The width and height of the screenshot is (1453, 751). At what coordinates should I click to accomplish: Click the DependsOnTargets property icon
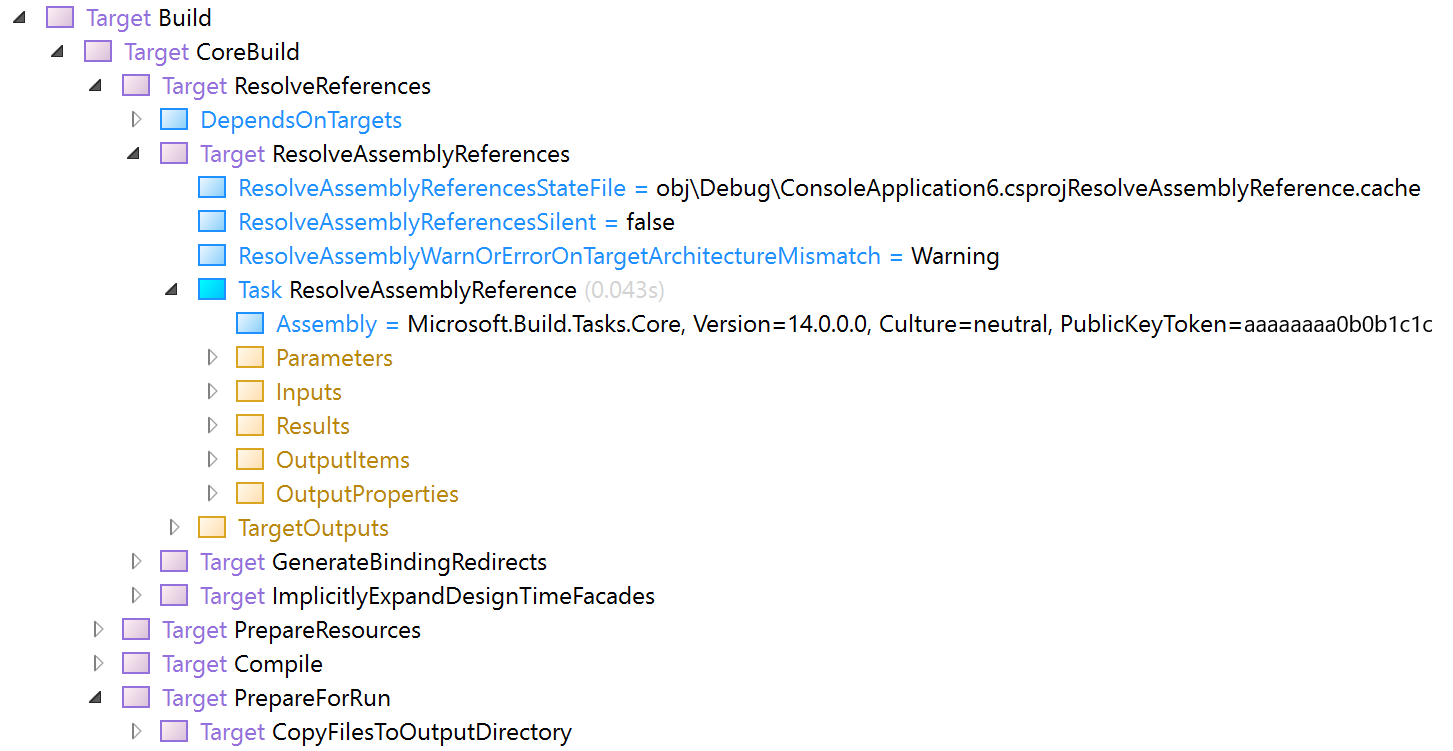click(x=174, y=119)
